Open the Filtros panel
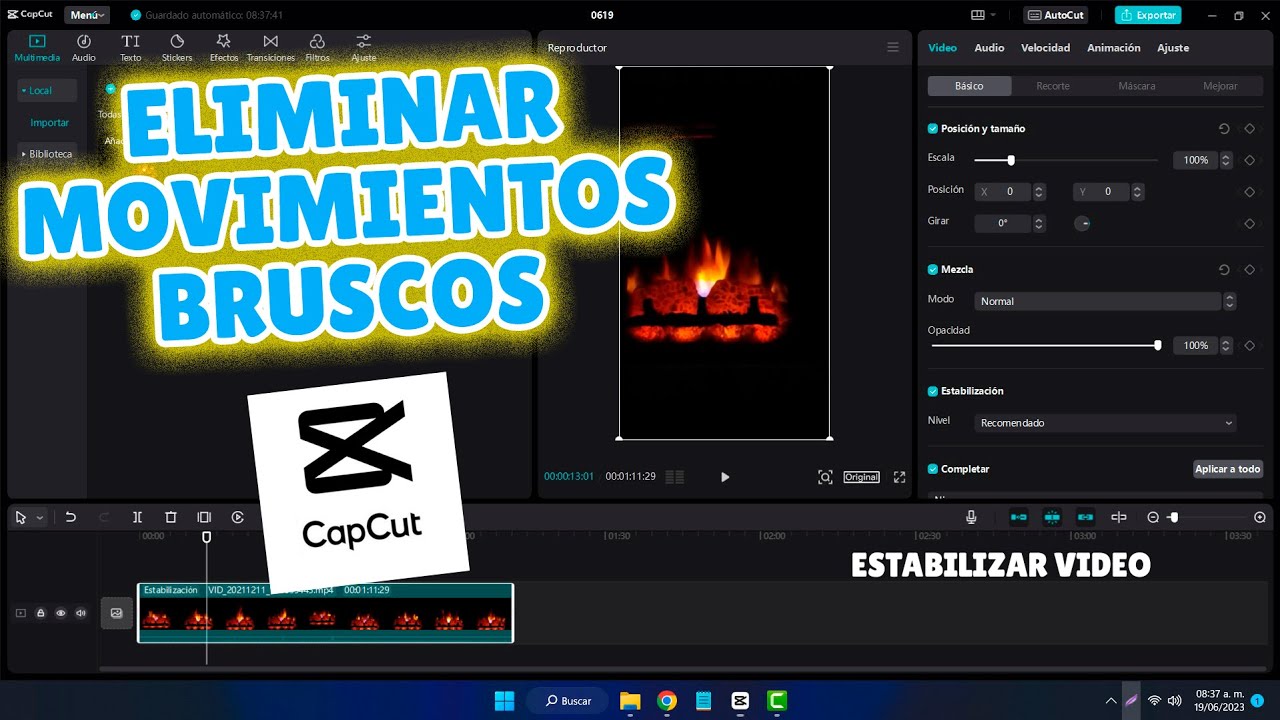This screenshot has width=1280, height=720. [x=317, y=47]
